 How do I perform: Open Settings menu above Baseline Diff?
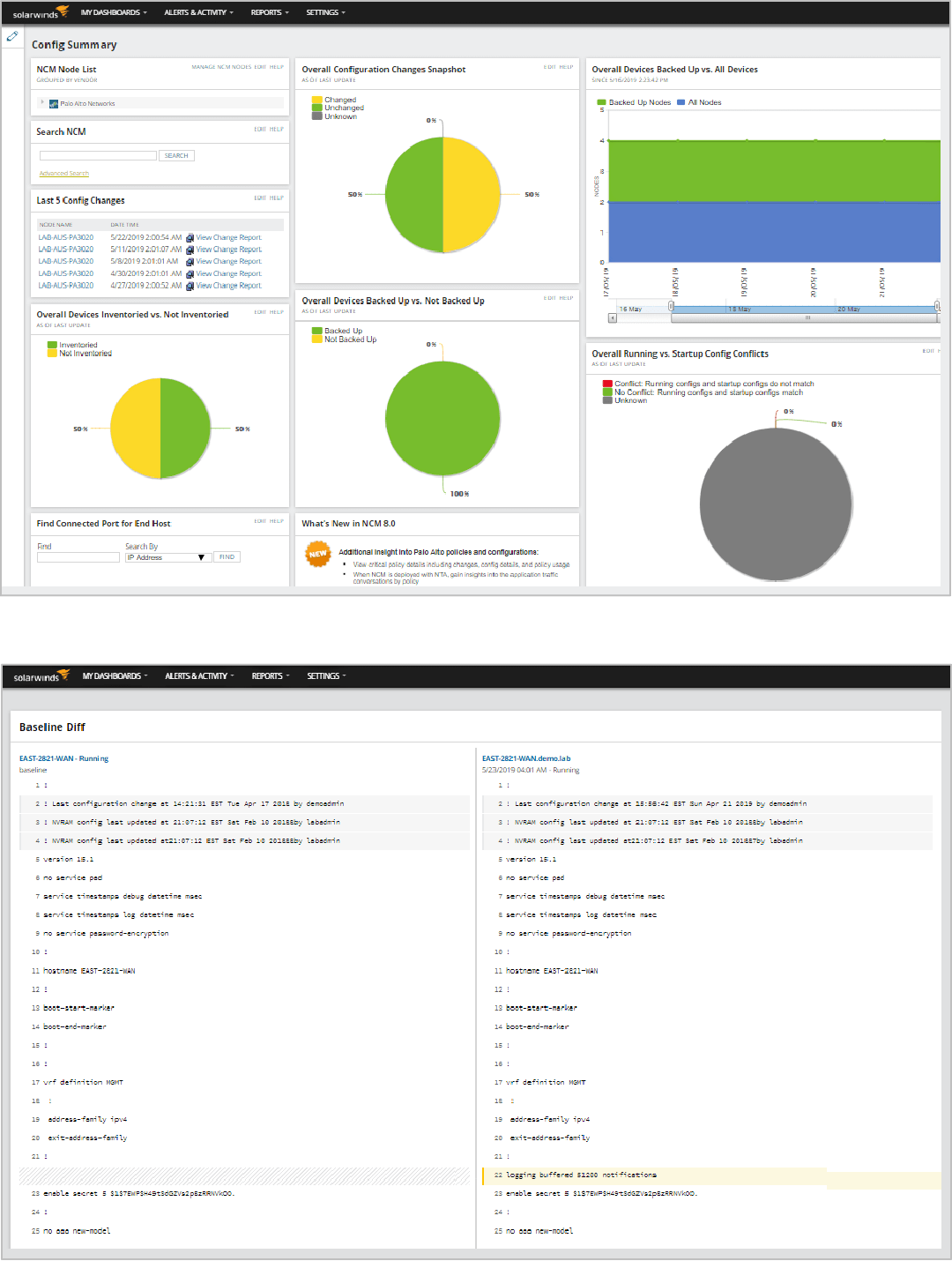pyautogui.click(x=326, y=676)
